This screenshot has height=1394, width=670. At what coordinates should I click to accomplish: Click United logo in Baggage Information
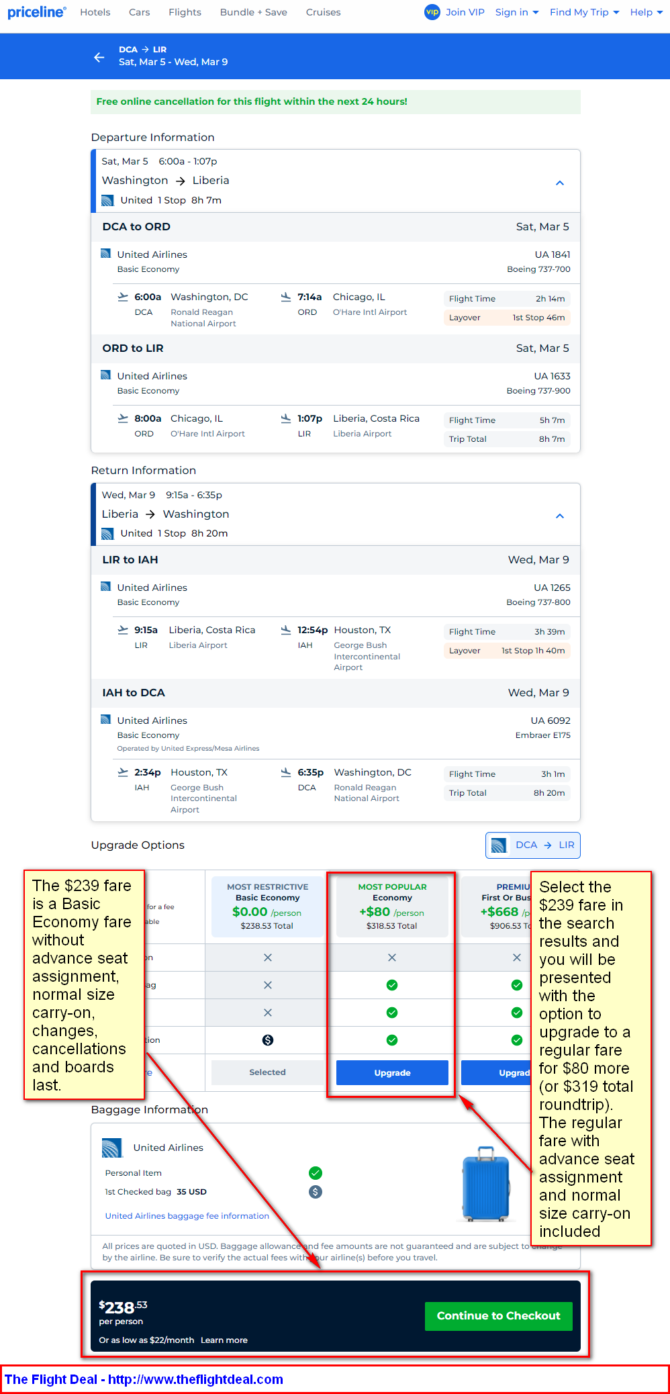112,1148
